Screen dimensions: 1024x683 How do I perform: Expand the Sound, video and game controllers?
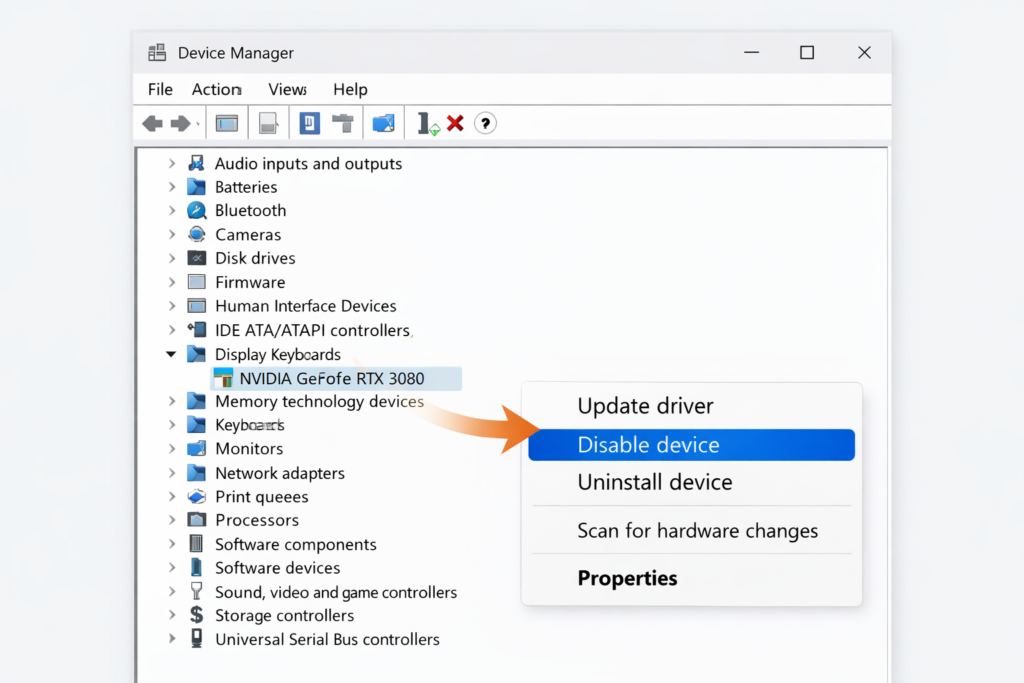coord(172,591)
